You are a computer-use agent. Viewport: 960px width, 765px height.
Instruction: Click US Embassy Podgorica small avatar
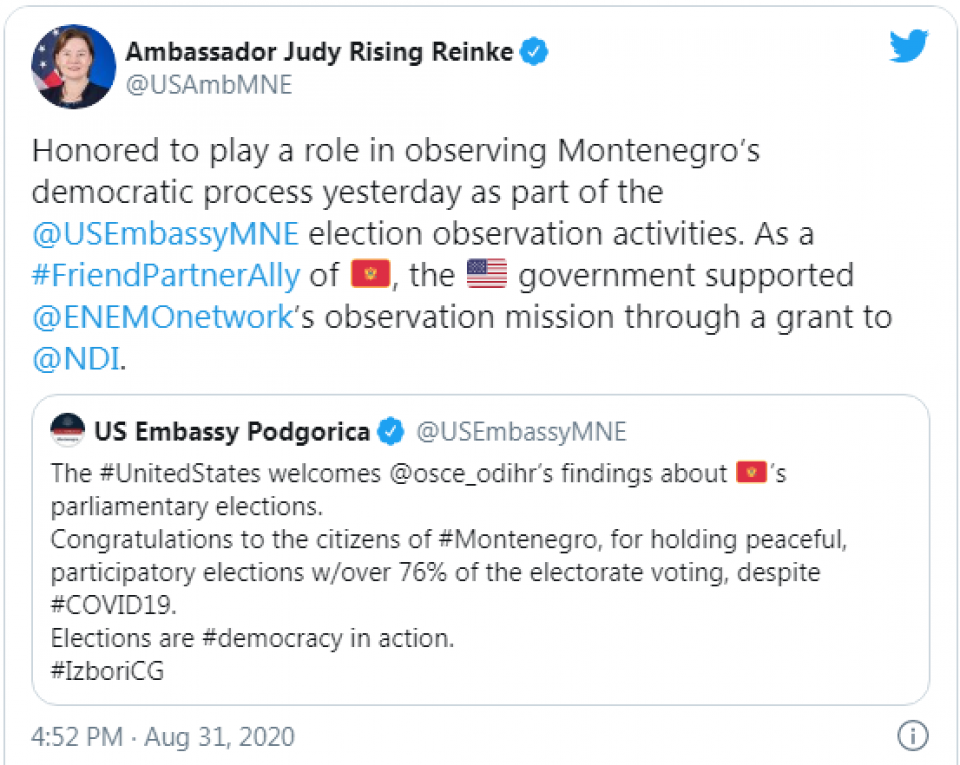click(68, 431)
